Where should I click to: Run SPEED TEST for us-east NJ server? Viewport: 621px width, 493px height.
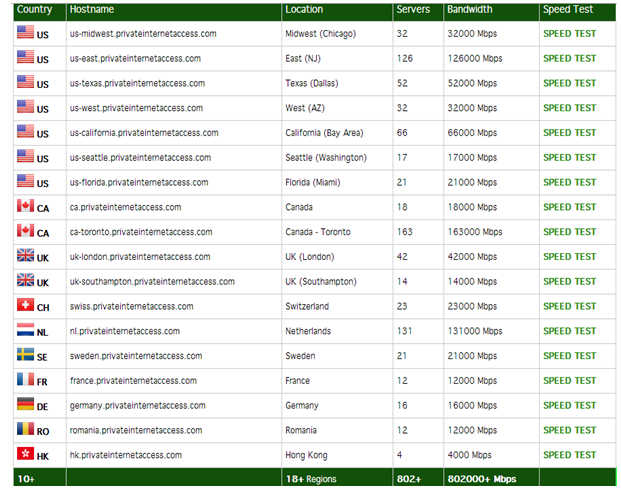(x=569, y=59)
